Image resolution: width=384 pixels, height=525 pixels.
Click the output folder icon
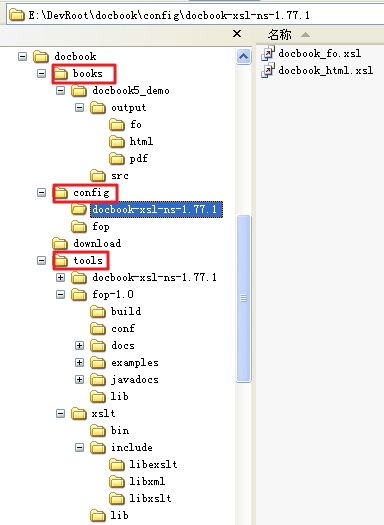(98, 107)
